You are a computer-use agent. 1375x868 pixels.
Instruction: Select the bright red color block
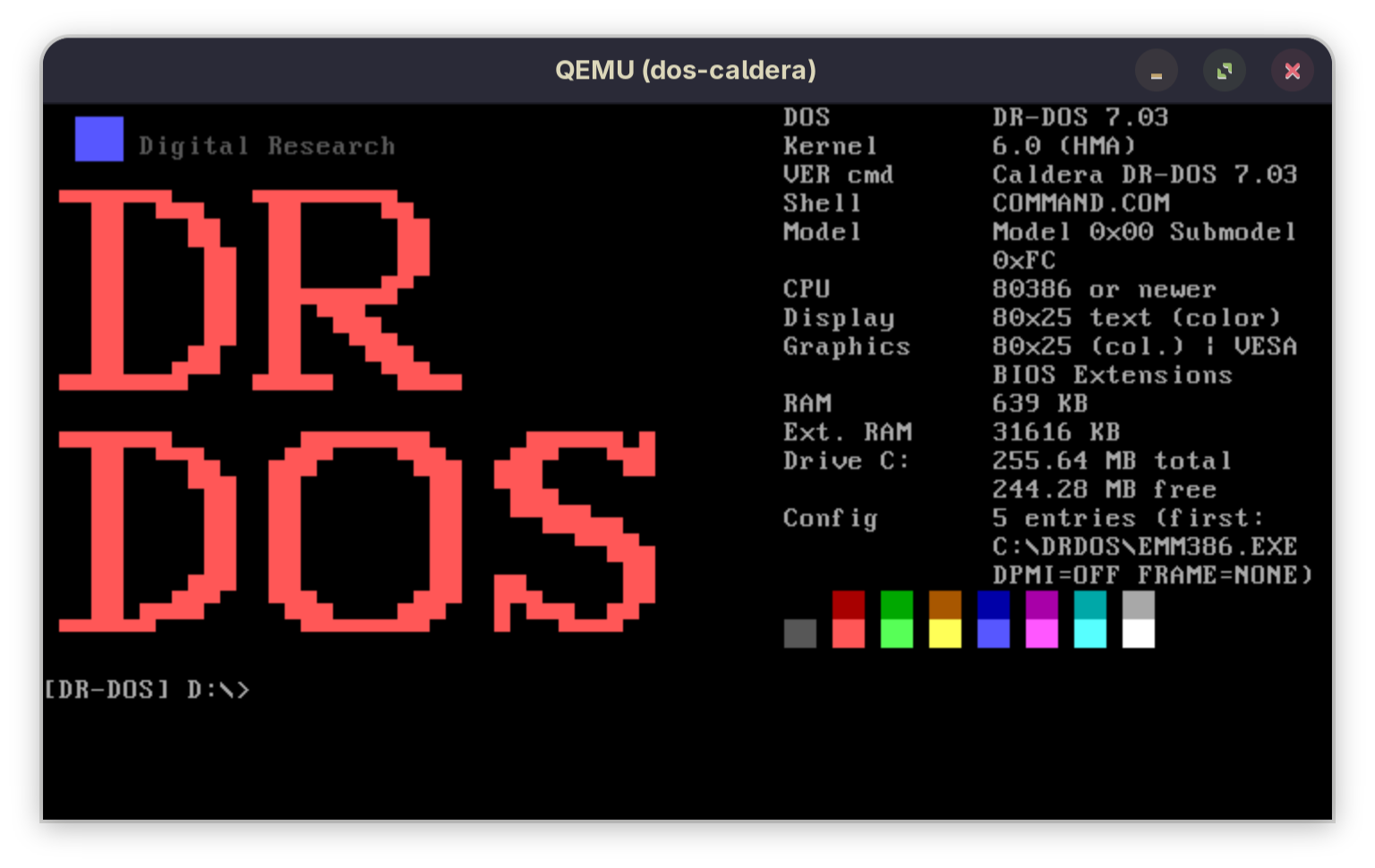(x=848, y=634)
